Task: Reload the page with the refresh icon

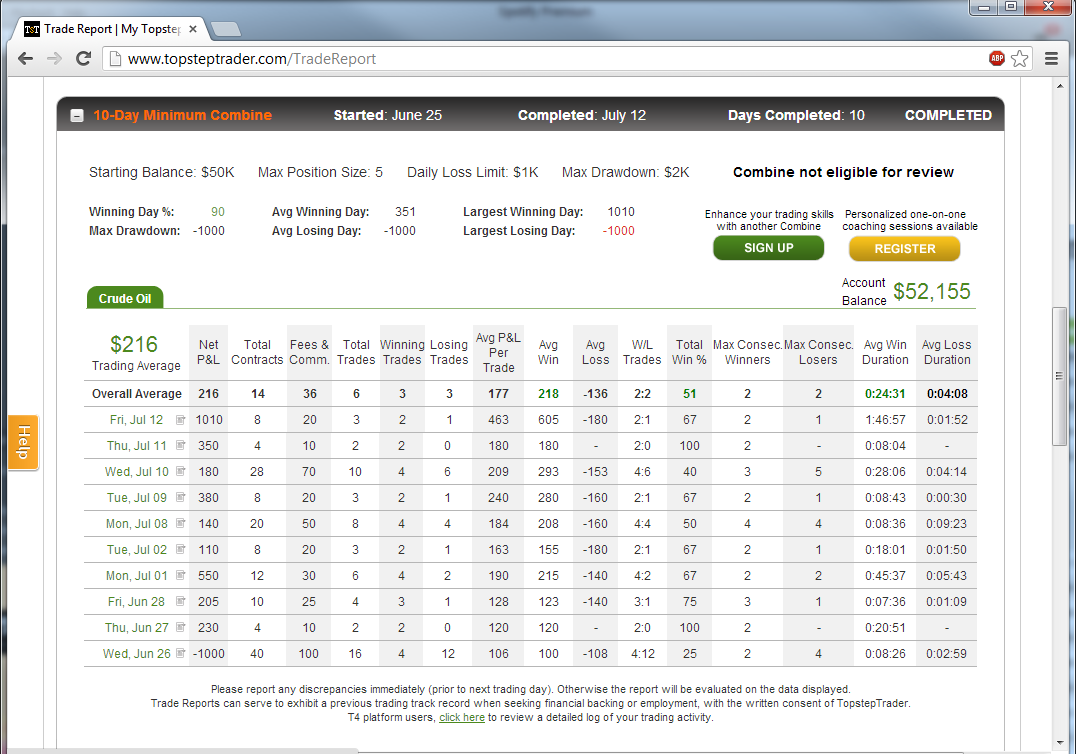Action: point(83,59)
